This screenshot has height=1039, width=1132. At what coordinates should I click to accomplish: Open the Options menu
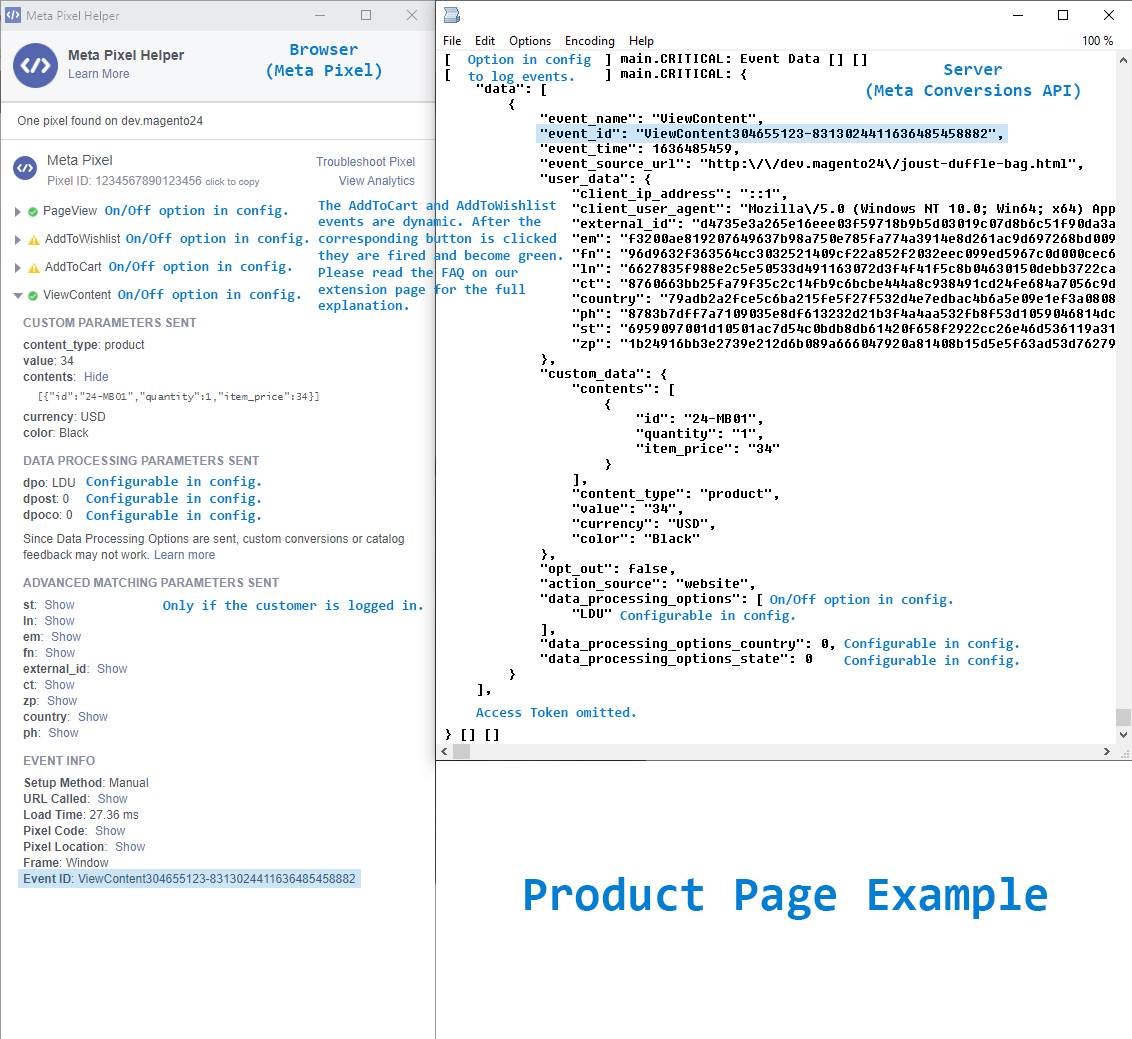(529, 41)
